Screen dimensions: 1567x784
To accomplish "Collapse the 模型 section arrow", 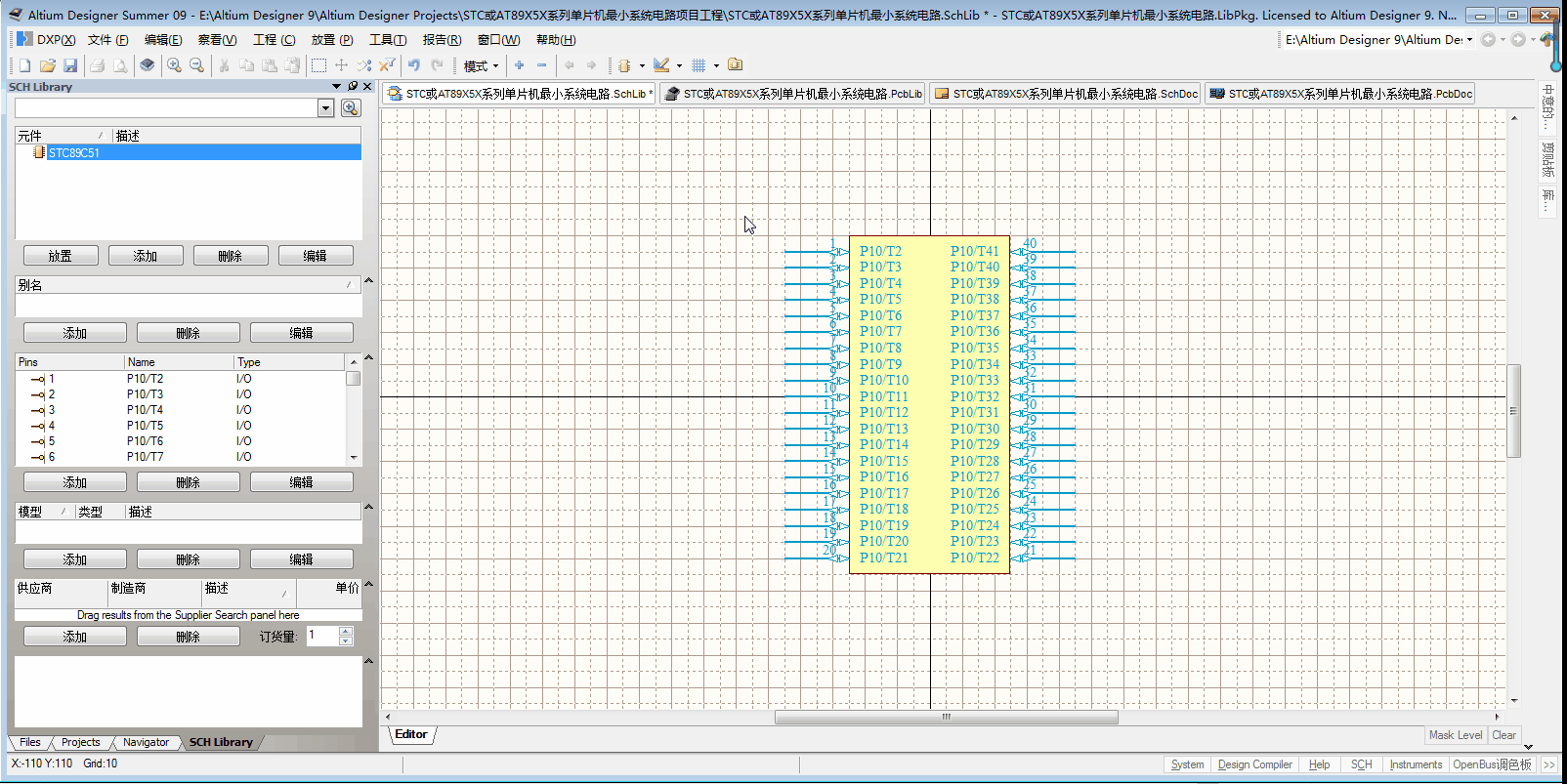I will point(368,508).
